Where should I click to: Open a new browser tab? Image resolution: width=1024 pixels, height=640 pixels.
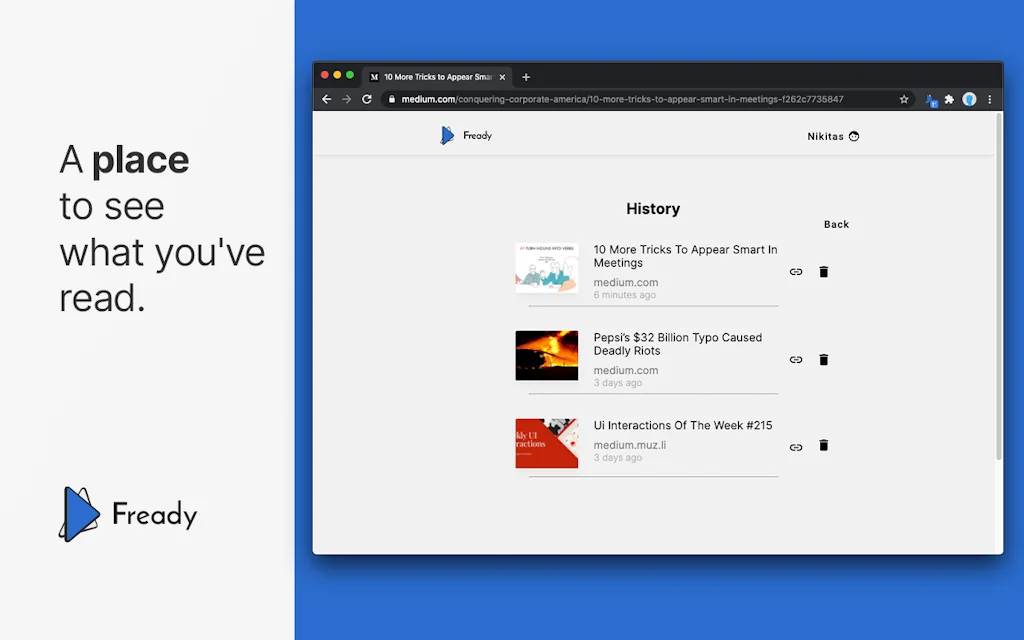click(x=526, y=77)
